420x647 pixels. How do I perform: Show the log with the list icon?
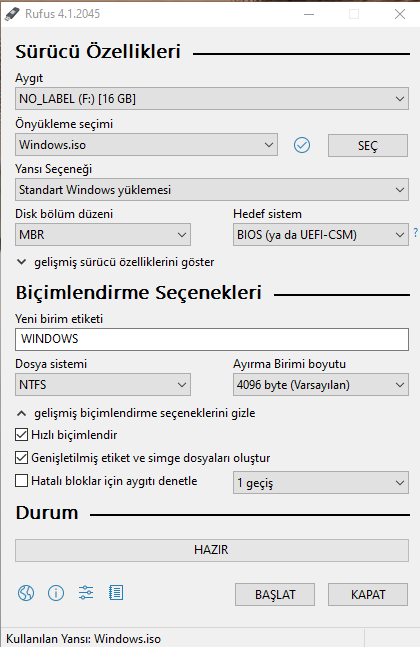coord(116,593)
